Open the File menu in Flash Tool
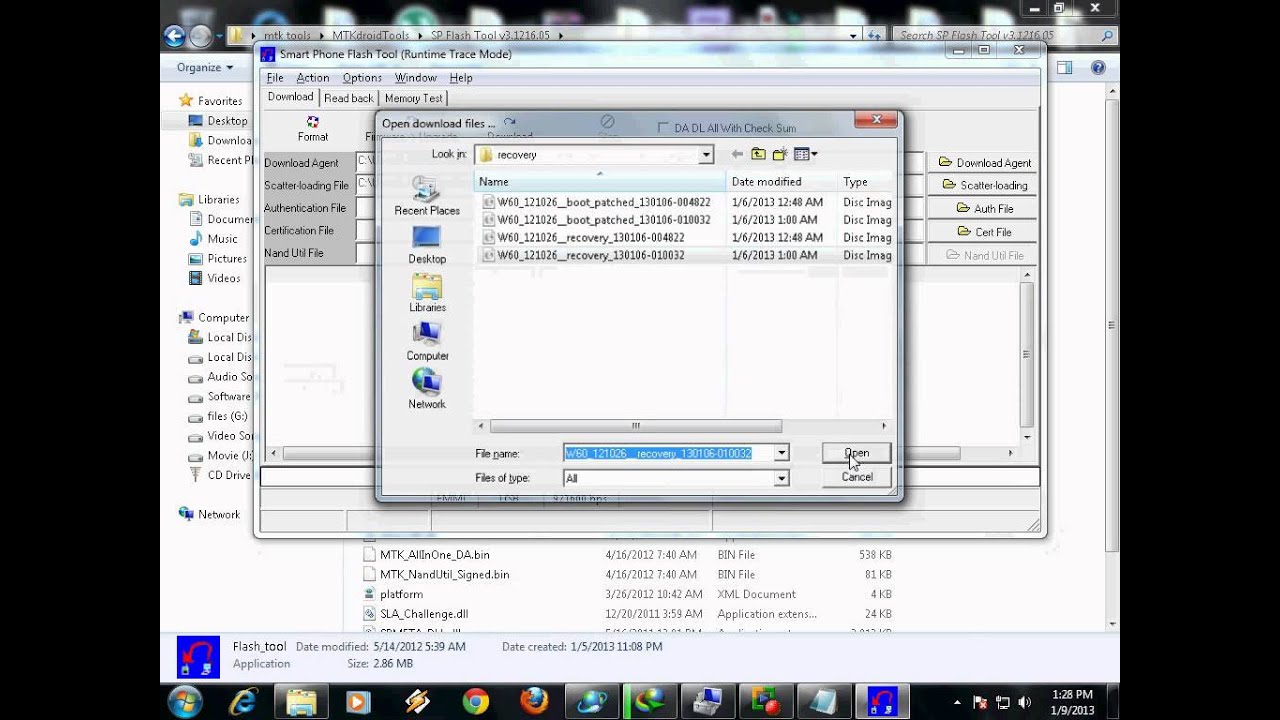 (x=275, y=78)
